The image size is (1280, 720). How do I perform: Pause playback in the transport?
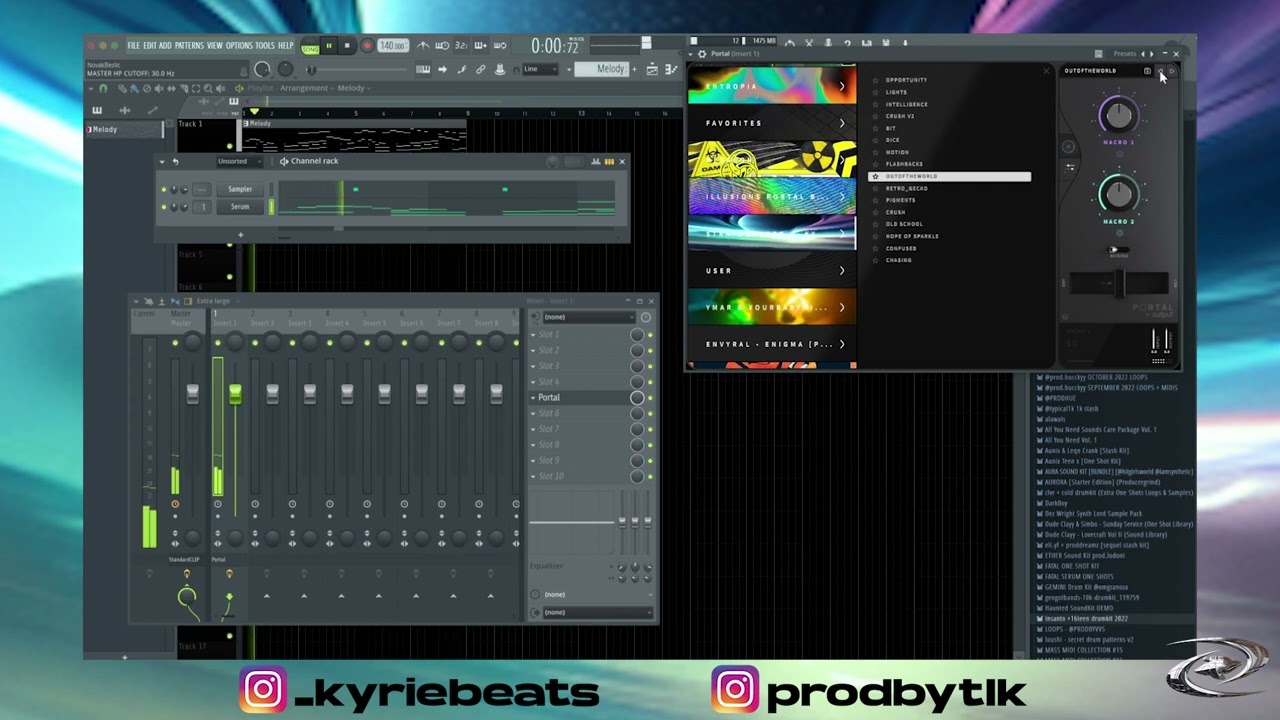pyautogui.click(x=328, y=46)
